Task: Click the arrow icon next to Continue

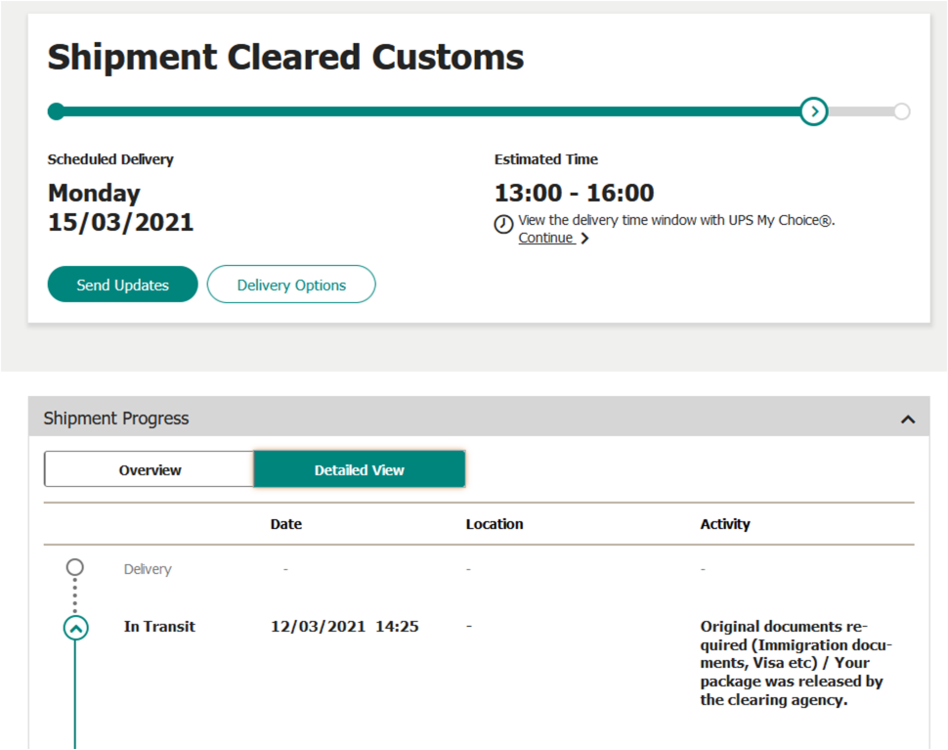Action: pyautogui.click(x=585, y=239)
